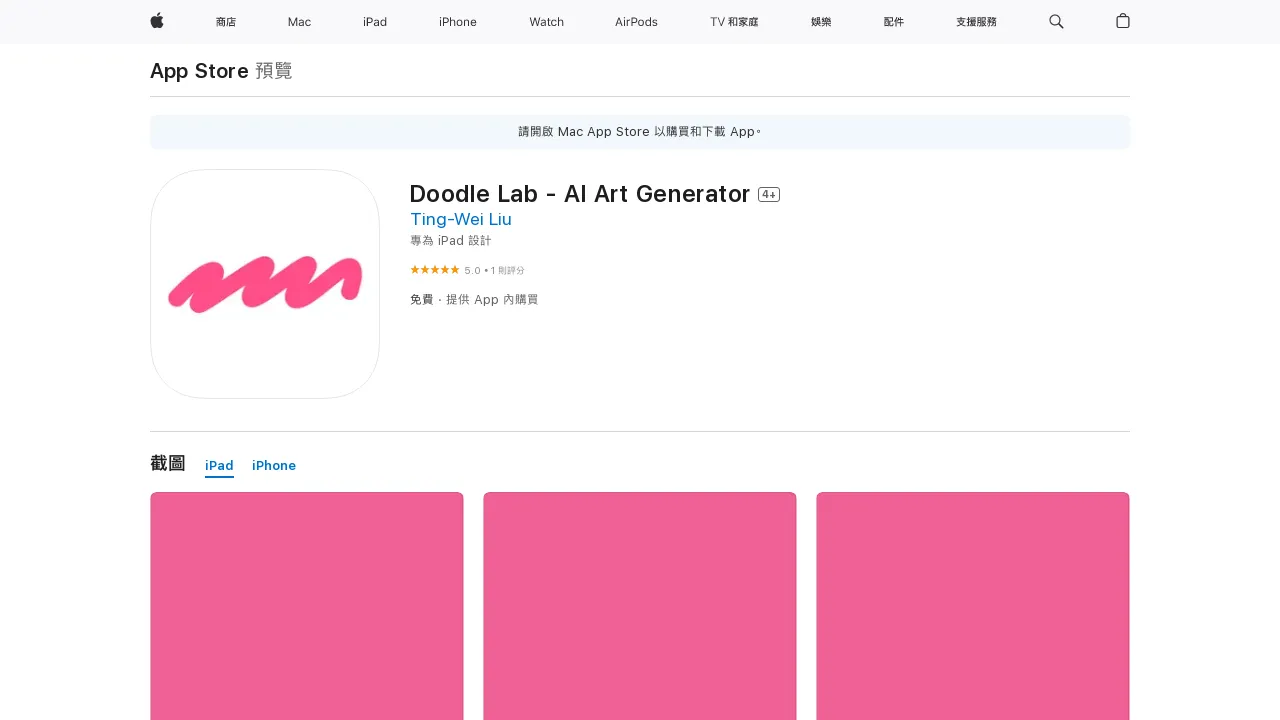The image size is (1280, 720).
Task: Select the iPad screenshots tab
Action: [219, 466]
